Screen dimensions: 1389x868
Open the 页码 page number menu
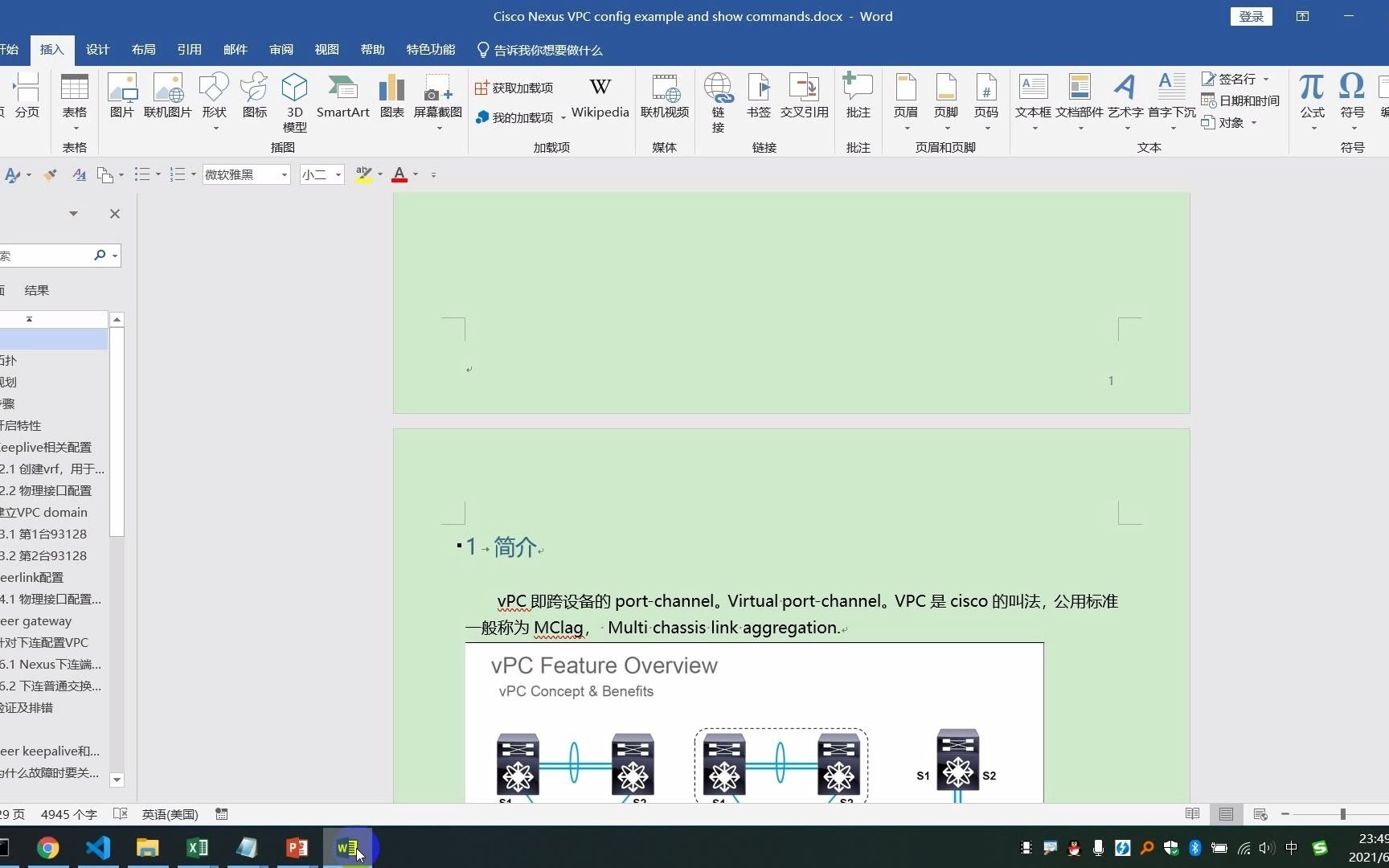pyautogui.click(x=986, y=102)
